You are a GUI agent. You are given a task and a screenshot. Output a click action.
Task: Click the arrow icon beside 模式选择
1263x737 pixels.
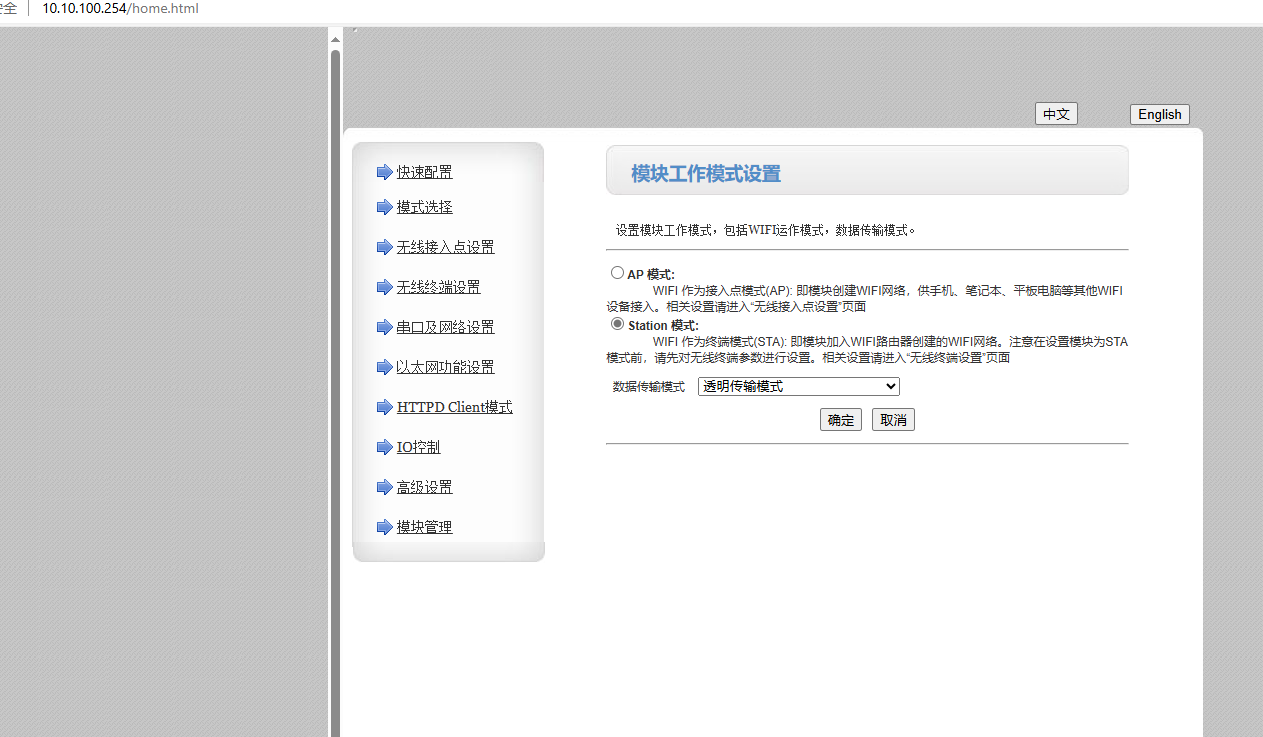coord(384,207)
